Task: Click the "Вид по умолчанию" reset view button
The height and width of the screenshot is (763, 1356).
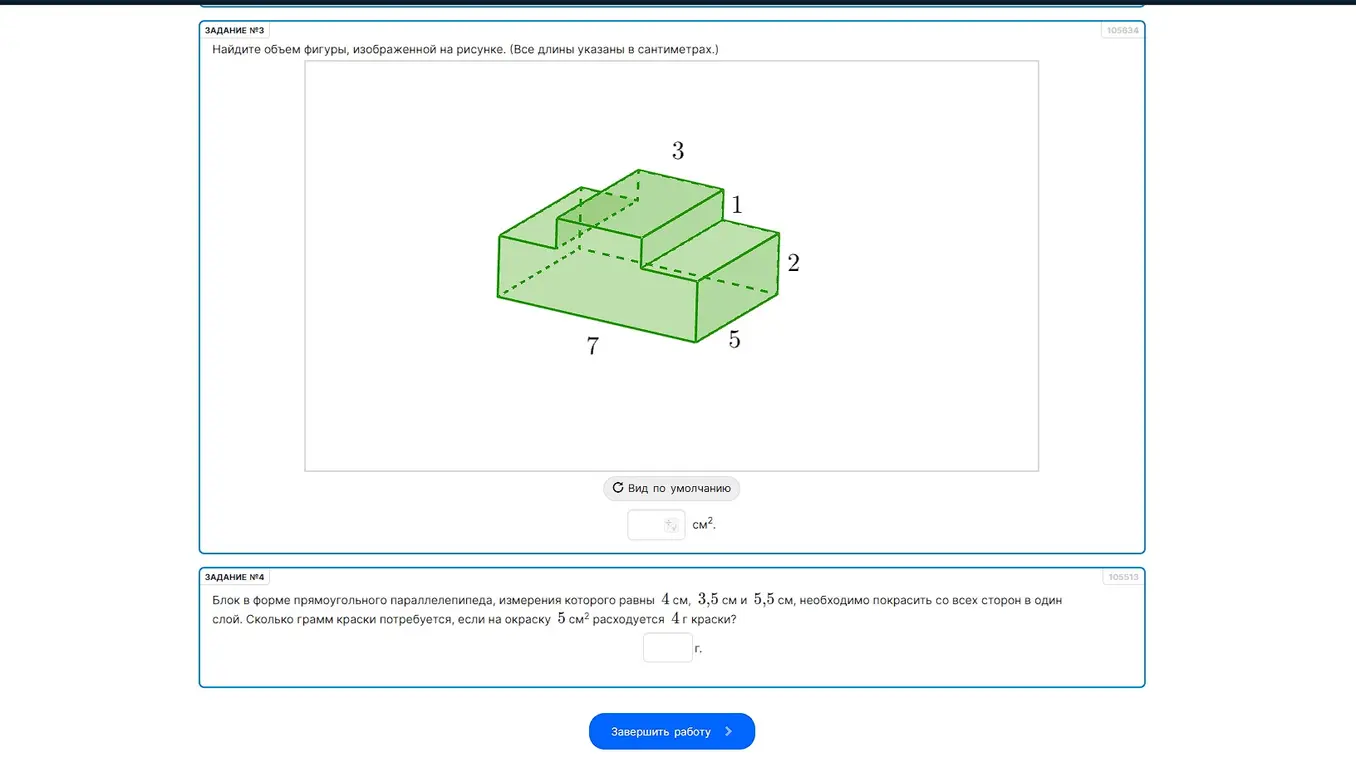Action: pos(671,488)
